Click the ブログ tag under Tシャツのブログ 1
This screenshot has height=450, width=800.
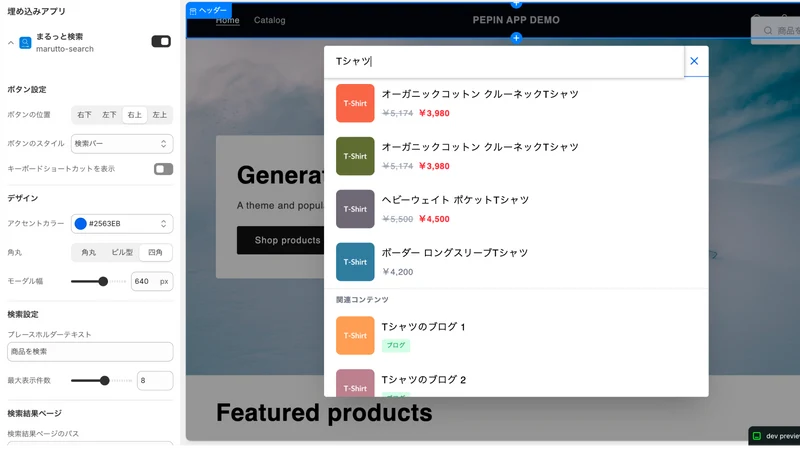396,345
